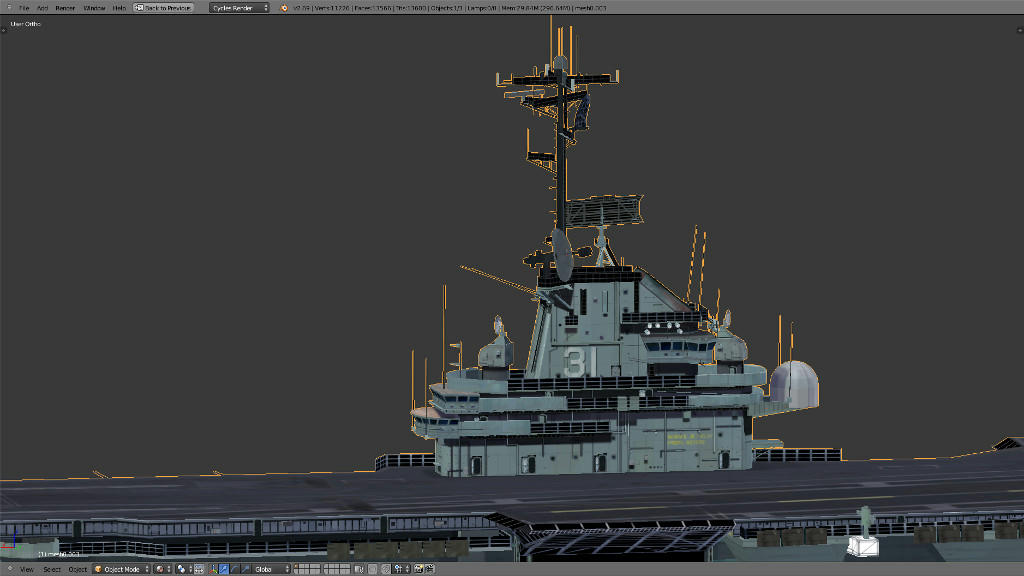Open the viewport View menu
1024x576 pixels.
(x=27, y=569)
